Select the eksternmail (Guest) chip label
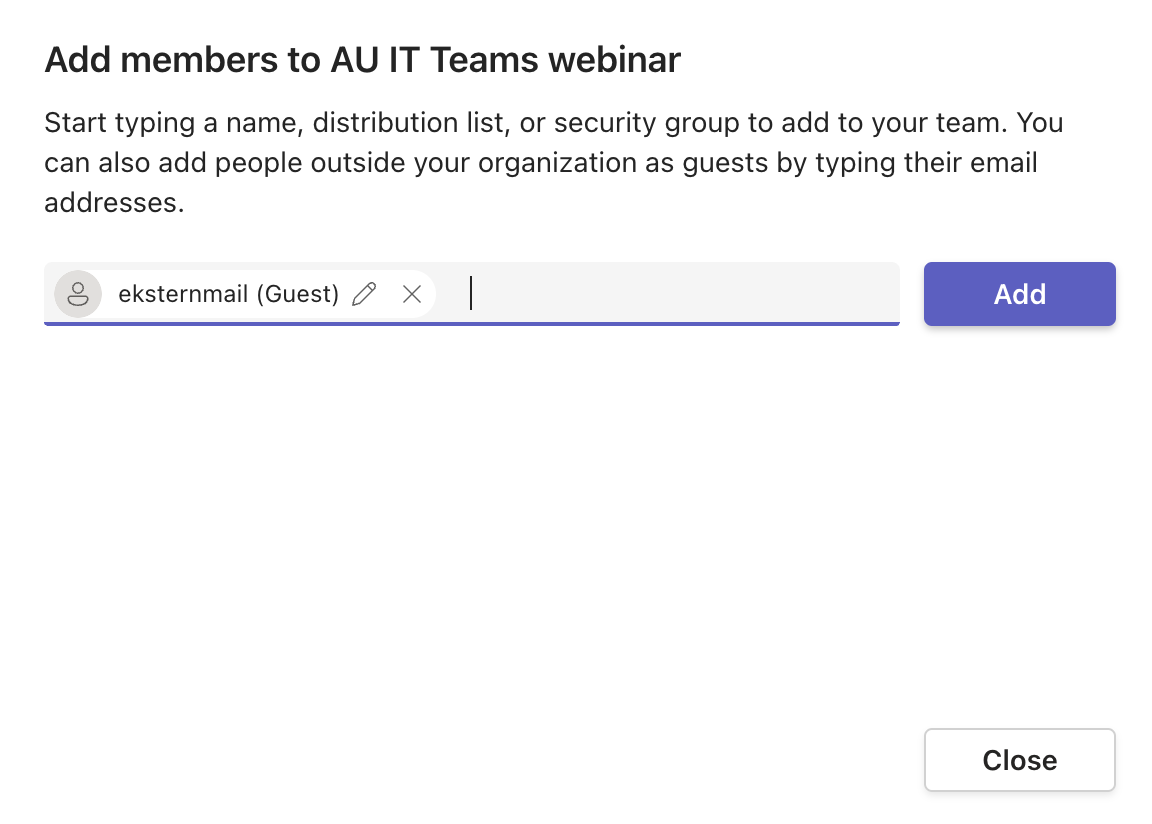Viewport: 1152px width, 824px height. (228, 294)
